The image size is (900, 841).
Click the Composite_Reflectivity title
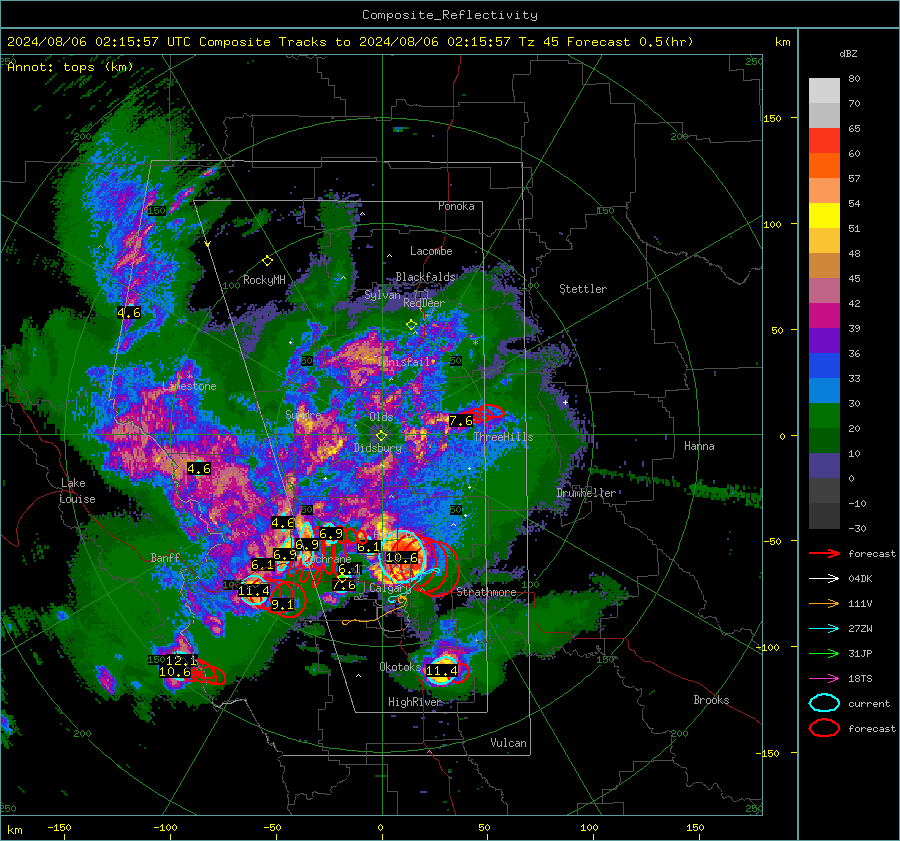[449, 15]
